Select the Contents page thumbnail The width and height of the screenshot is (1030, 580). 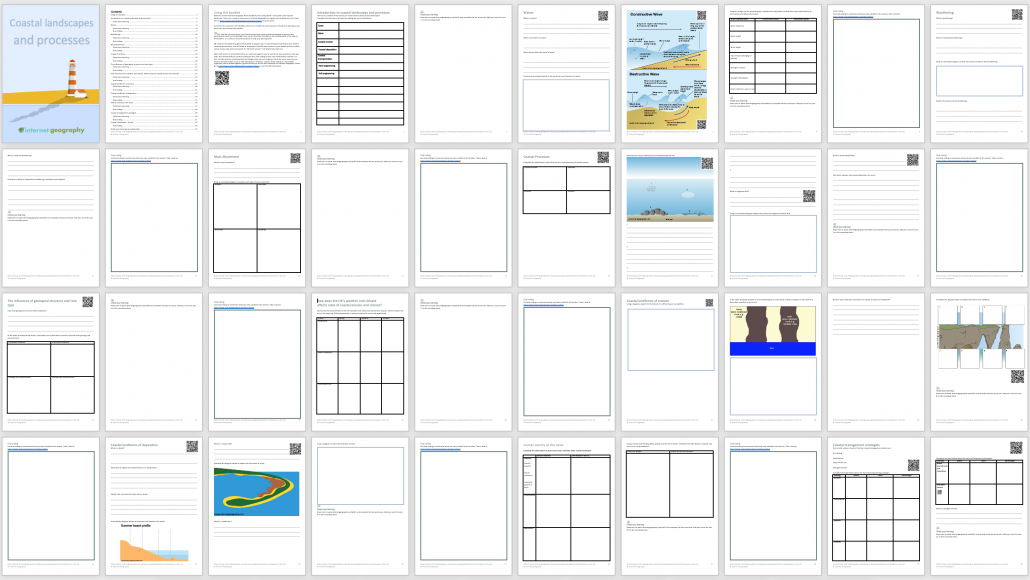[154, 74]
